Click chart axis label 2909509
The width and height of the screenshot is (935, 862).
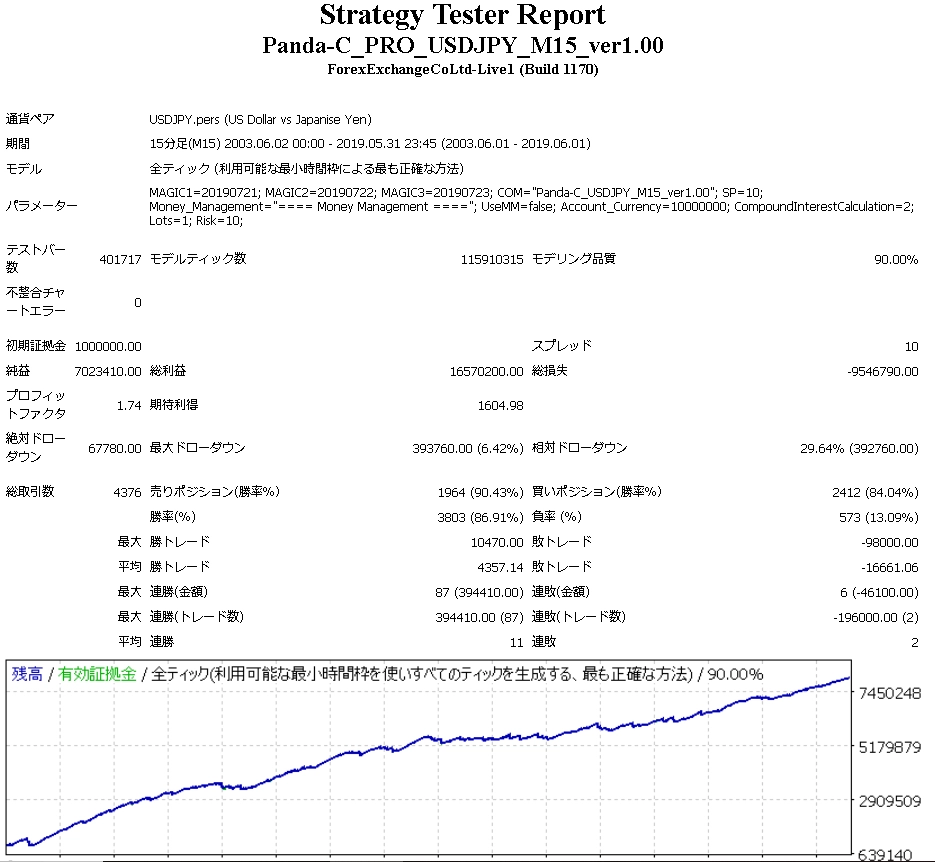pos(890,801)
